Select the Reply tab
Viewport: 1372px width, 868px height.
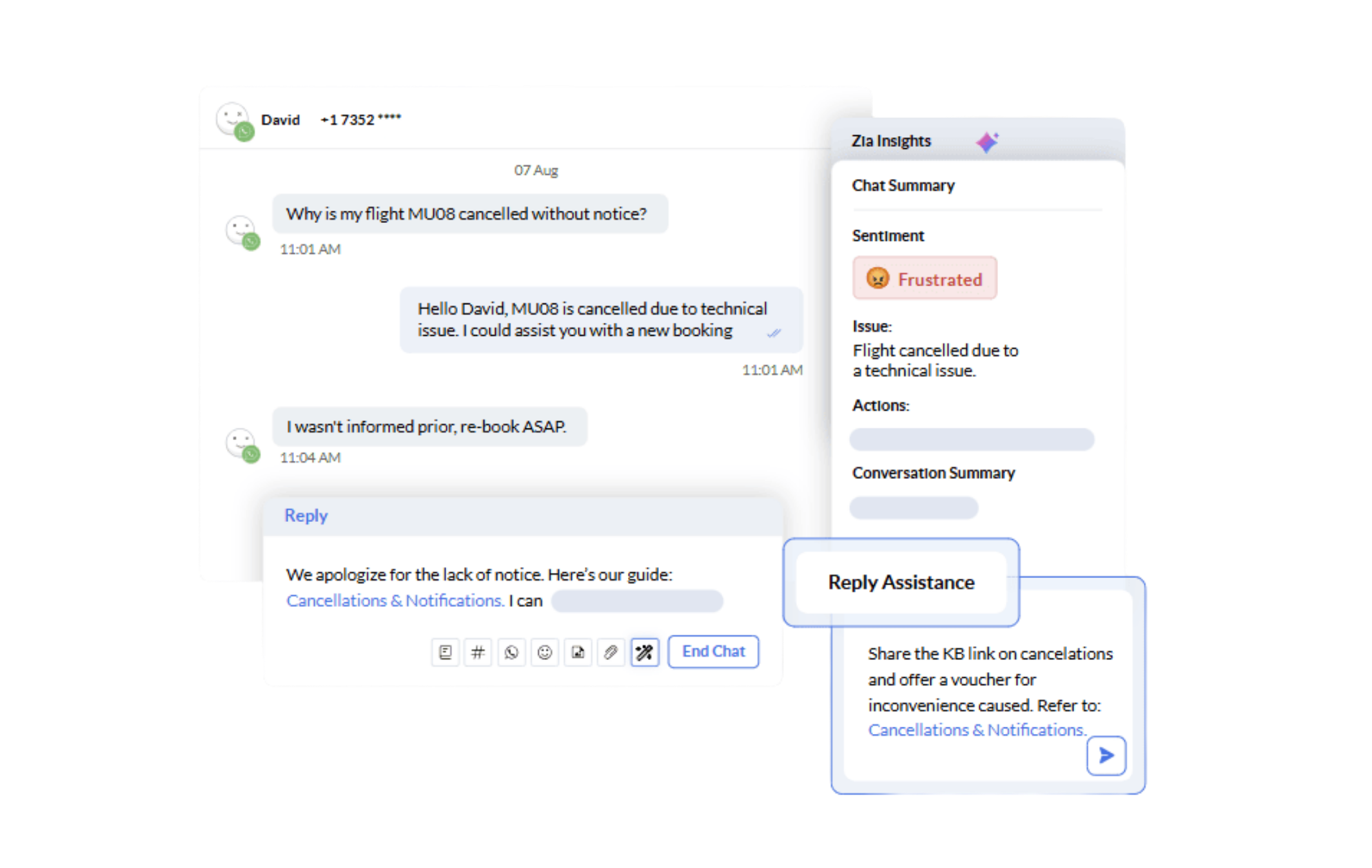[x=306, y=516]
